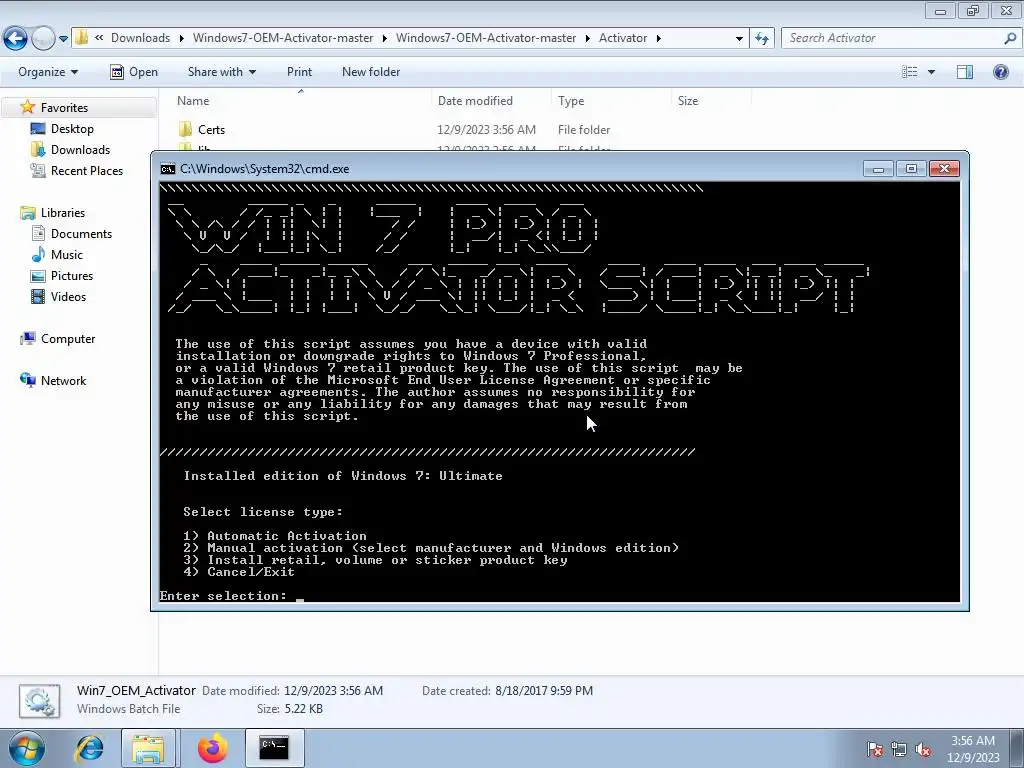Open the taskbar clock showing 3:56 AM
The width and height of the screenshot is (1024, 768).
[x=973, y=749]
